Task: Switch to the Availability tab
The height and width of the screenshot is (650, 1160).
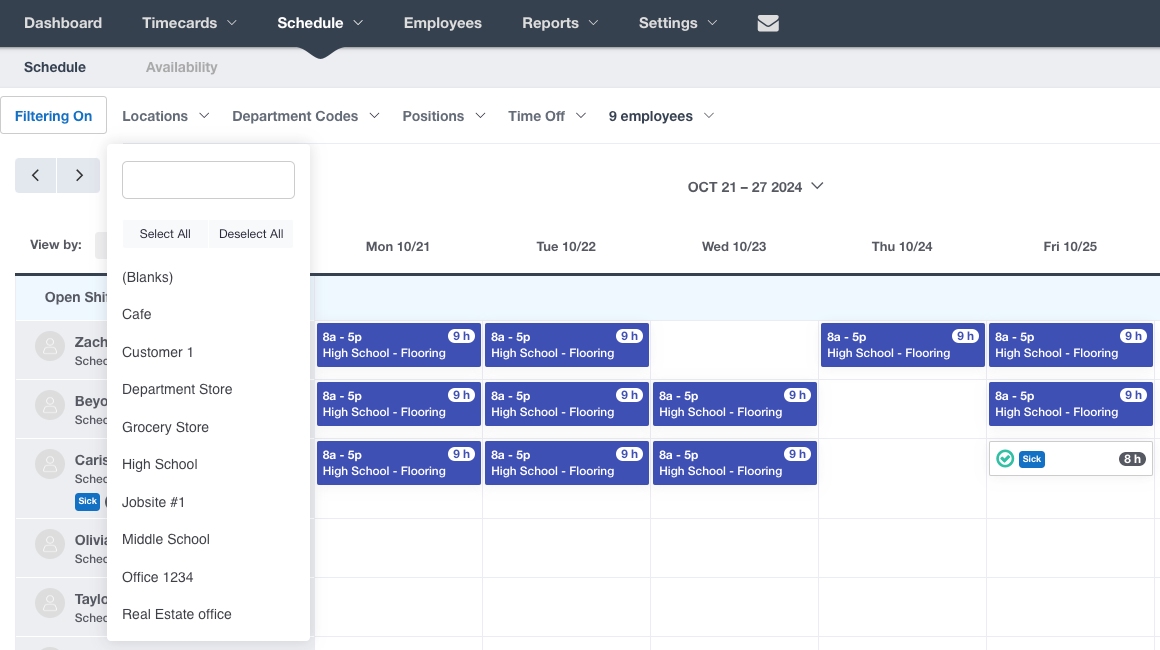Action: click(181, 67)
